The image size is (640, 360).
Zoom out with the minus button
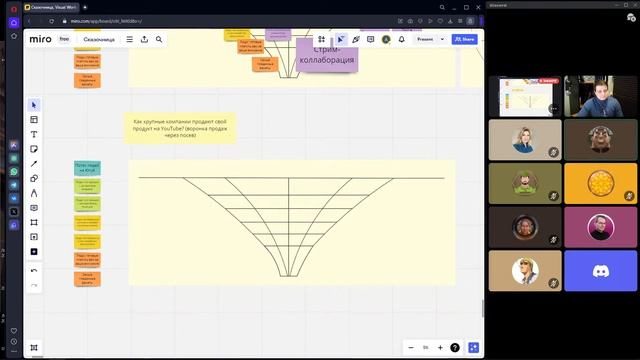[x=411, y=348]
